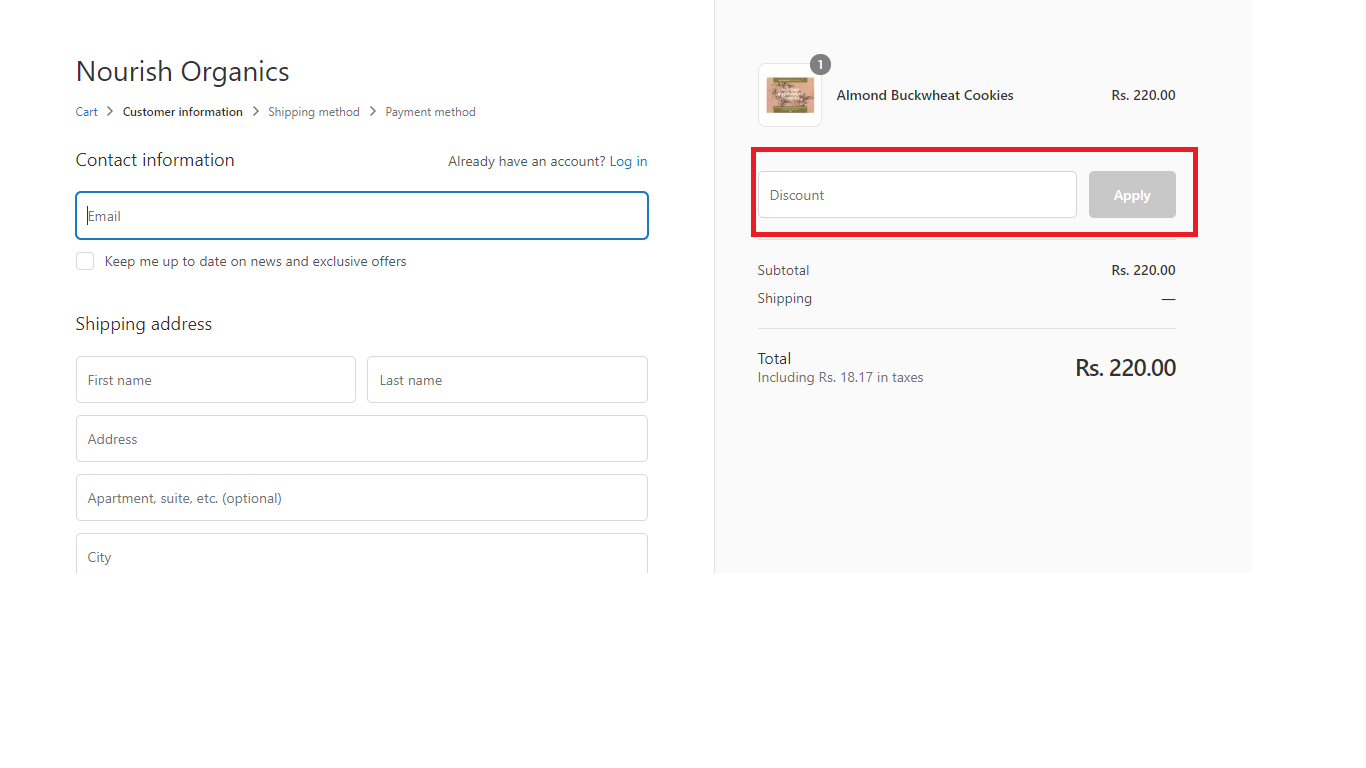Click into the Address field
Image resolution: width=1366 pixels, height=768 pixels.
362,439
